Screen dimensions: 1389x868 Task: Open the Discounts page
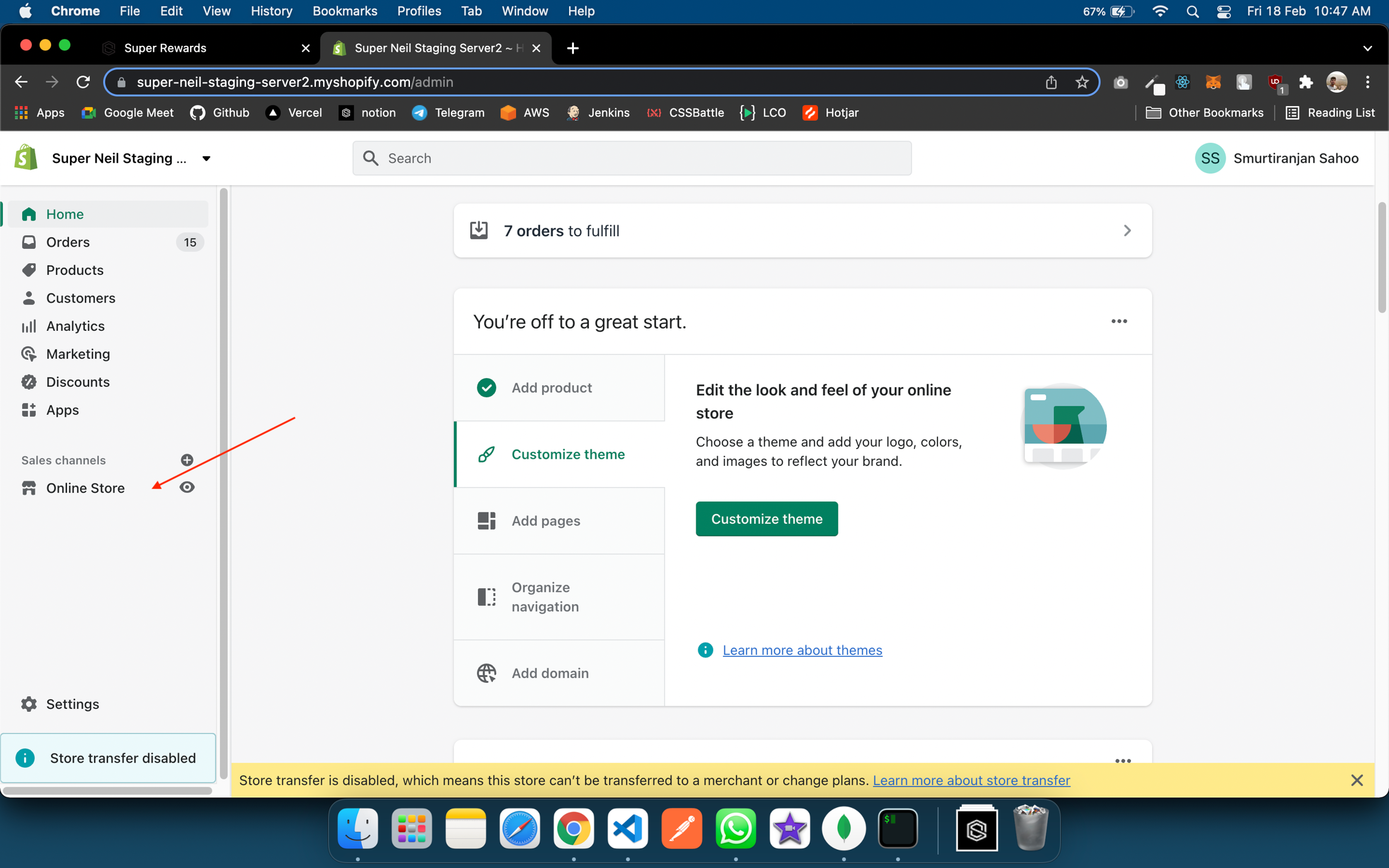[x=78, y=382]
